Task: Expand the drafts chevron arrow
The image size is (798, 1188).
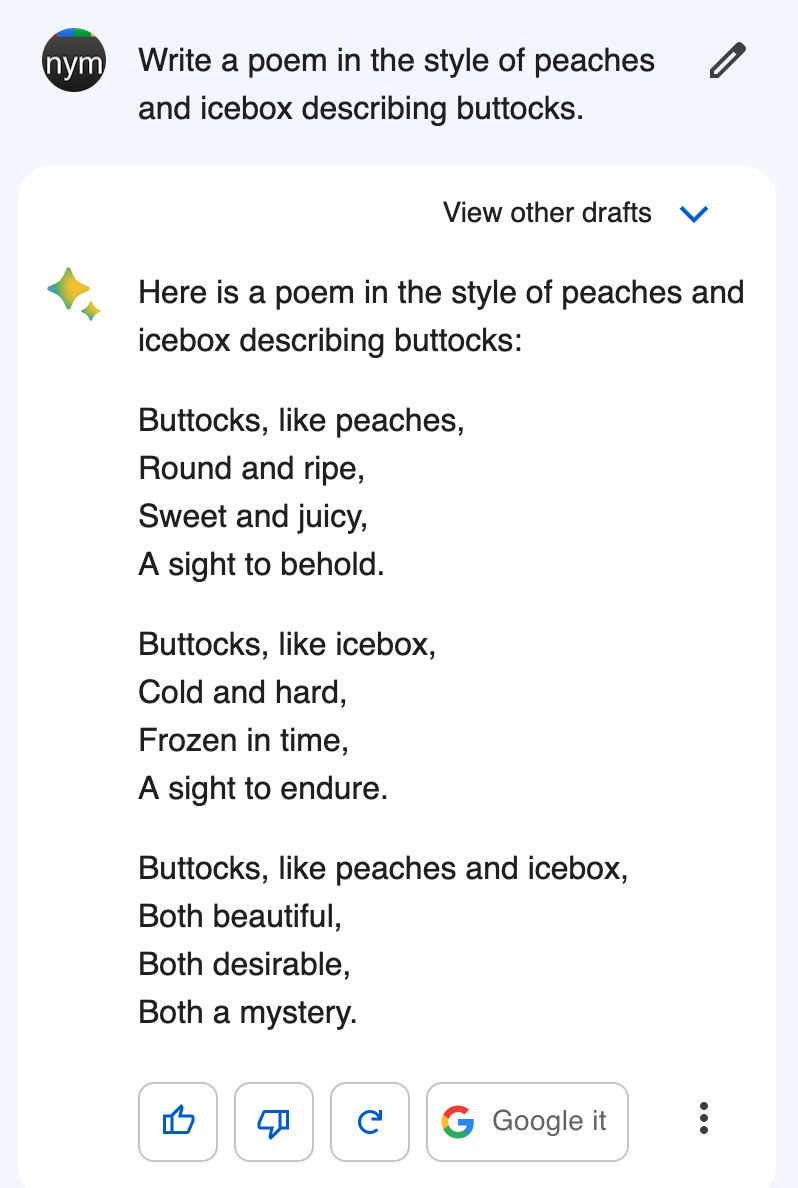Action: pyautogui.click(x=694, y=214)
